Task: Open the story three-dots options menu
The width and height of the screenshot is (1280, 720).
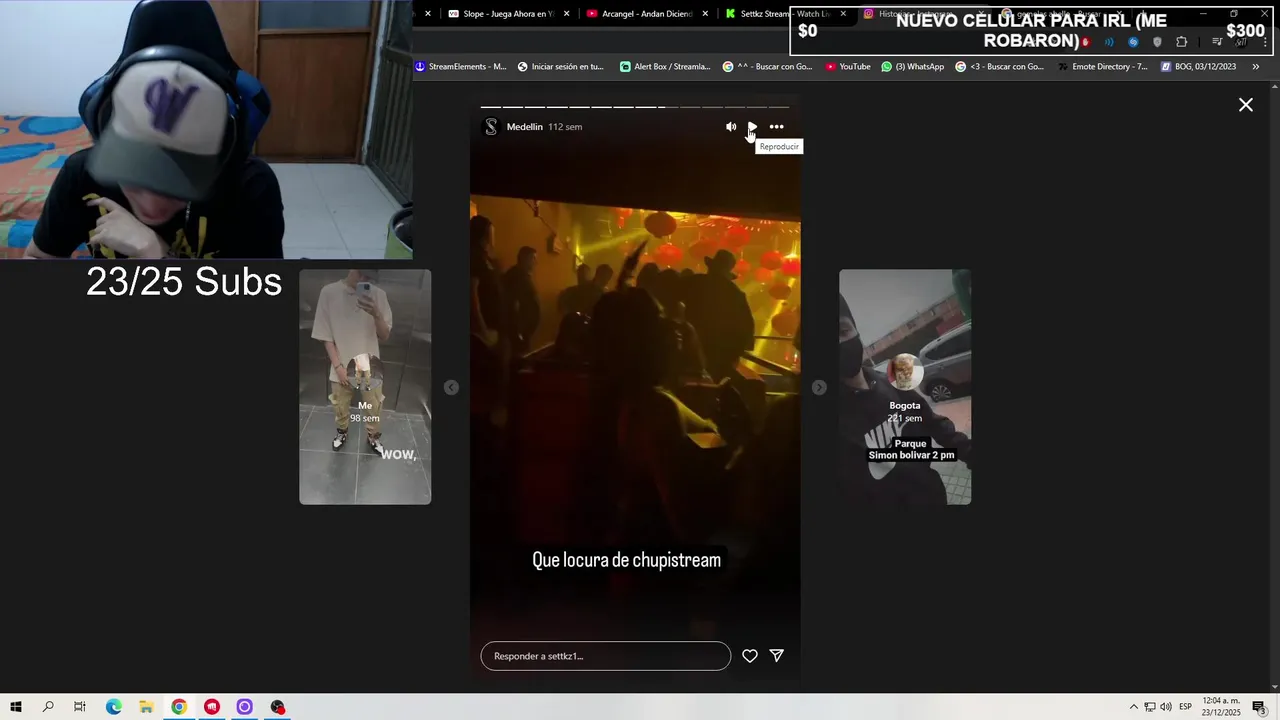Action: click(776, 127)
